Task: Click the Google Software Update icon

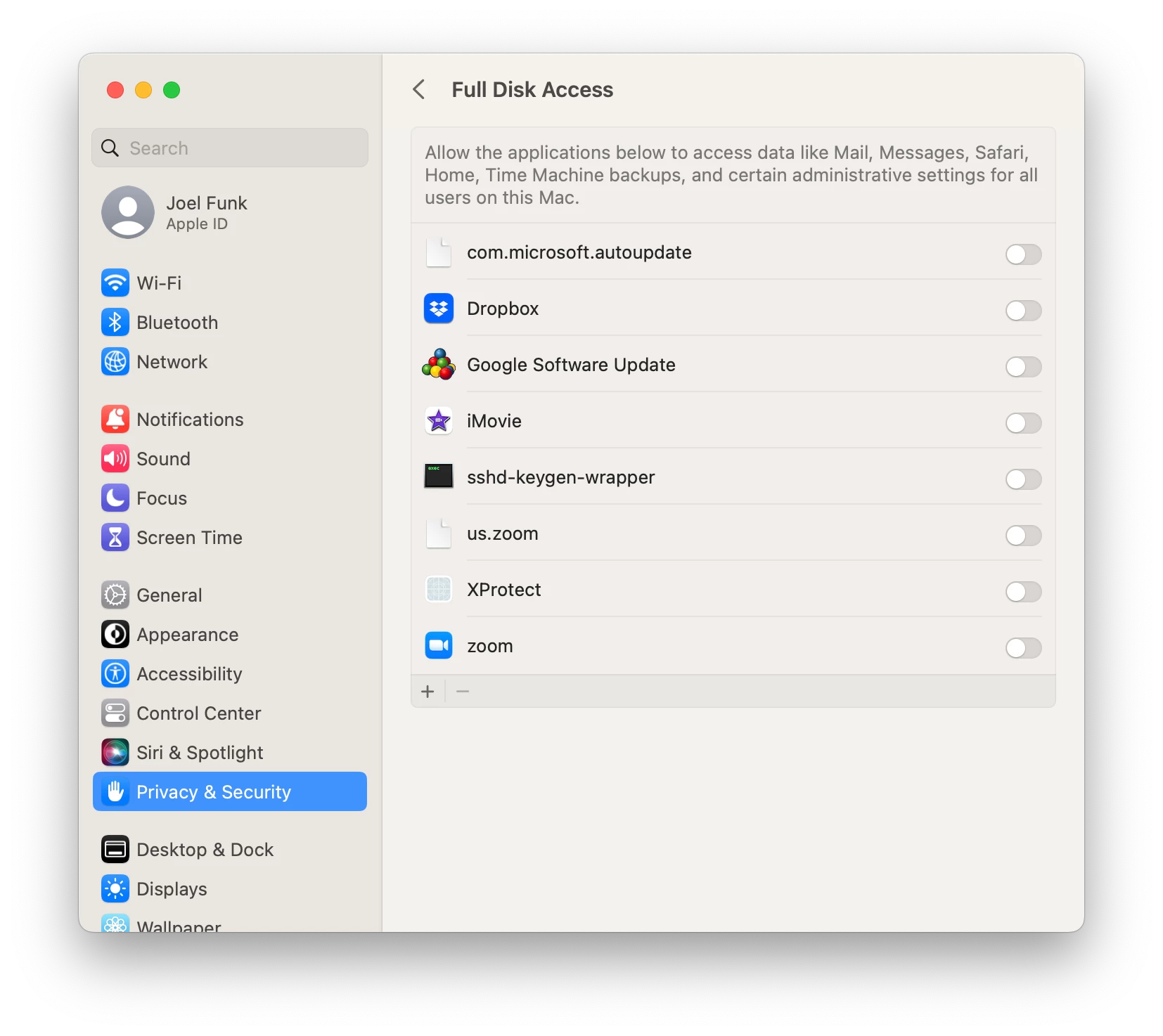Action: [x=439, y=365]
